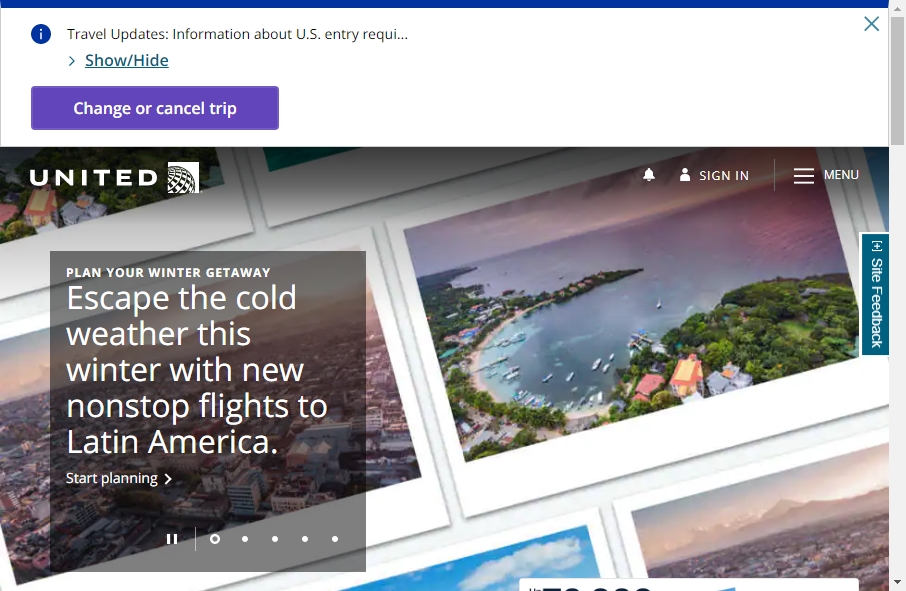This screenshot has height=591, width=906.
Task: Click the United Airlines globe logo
Action: click(183, 177)
